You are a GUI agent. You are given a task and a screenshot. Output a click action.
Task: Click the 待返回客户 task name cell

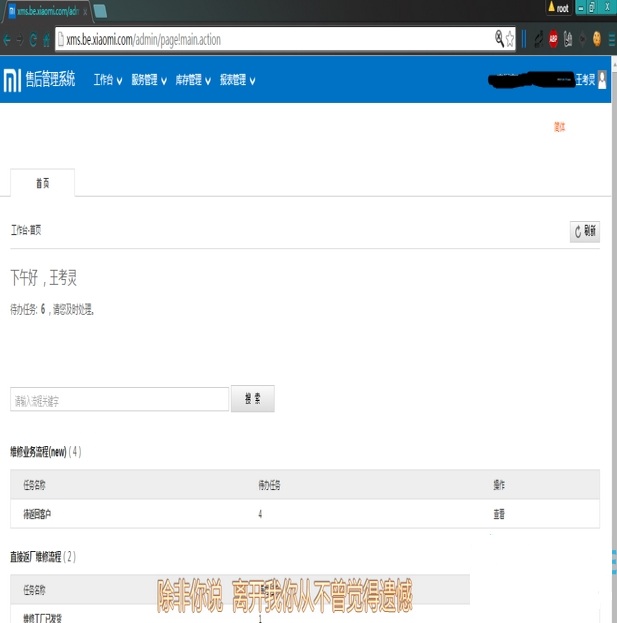[x=37, y=515]
